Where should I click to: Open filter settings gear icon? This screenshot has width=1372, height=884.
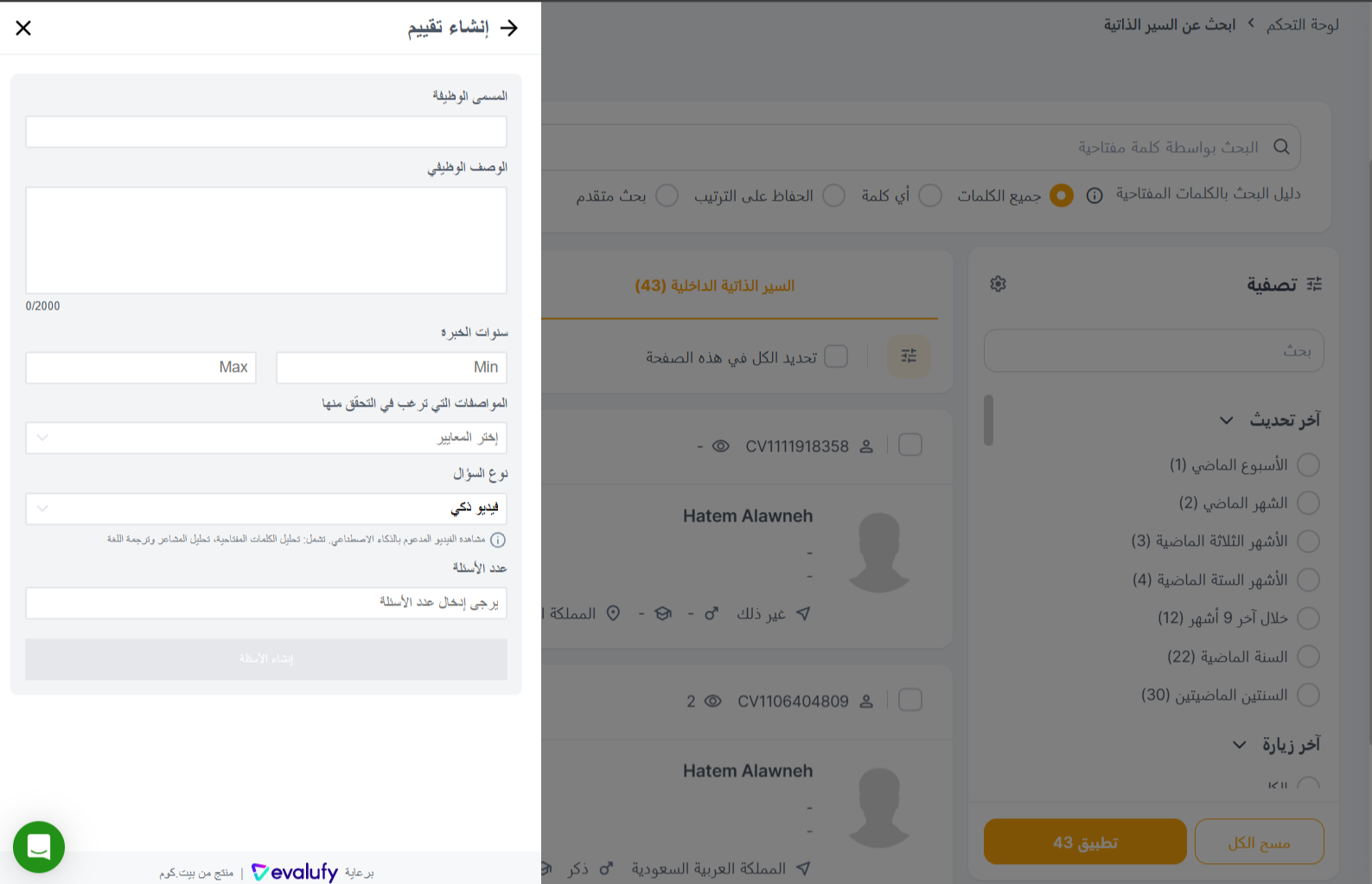[999, 284]
